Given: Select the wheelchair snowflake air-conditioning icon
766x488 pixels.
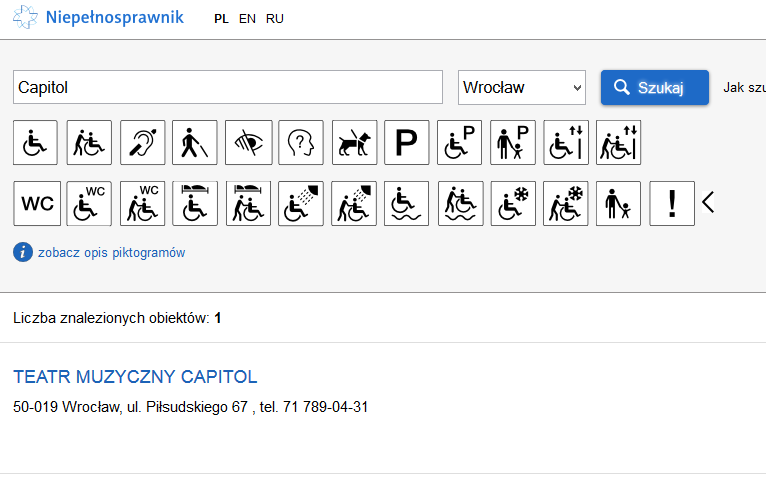Looking at the screenshot, I should tap(513, 204).
